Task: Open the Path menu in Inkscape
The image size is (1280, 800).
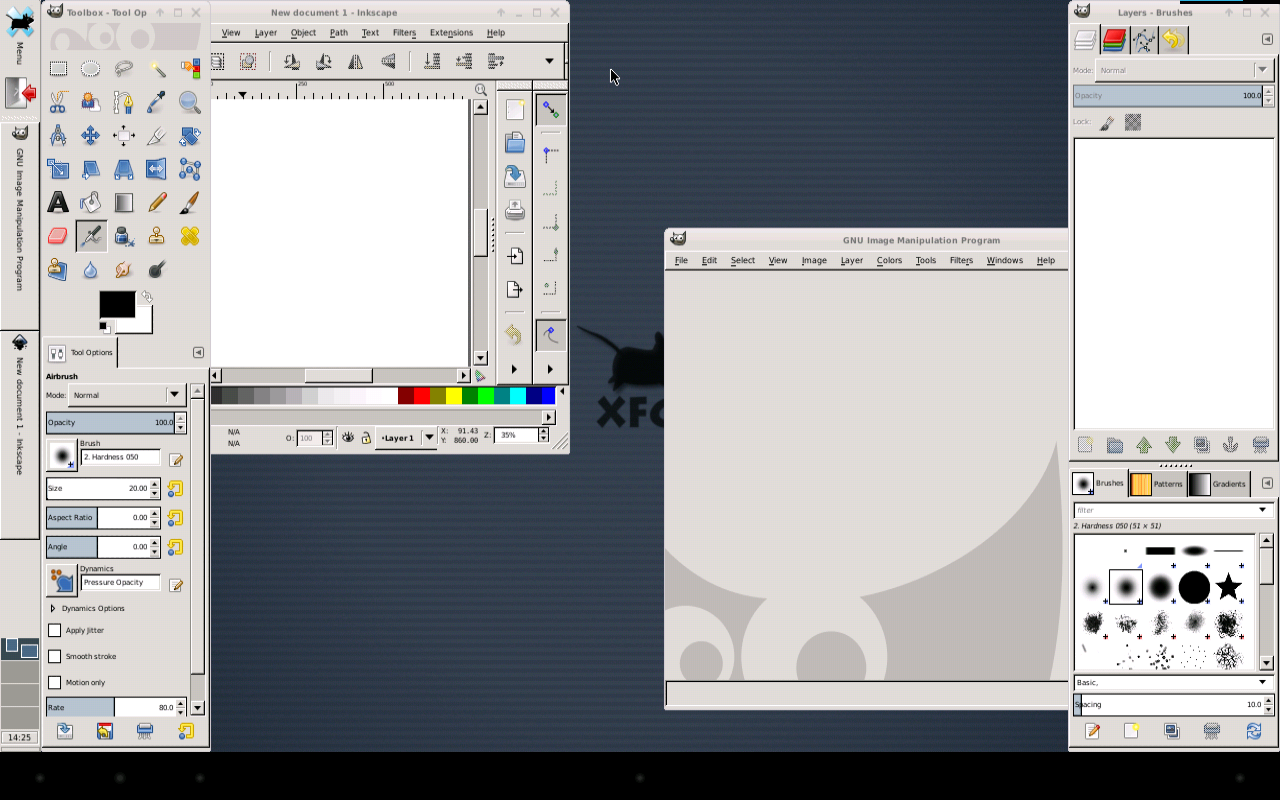Action: pos(339,32)
